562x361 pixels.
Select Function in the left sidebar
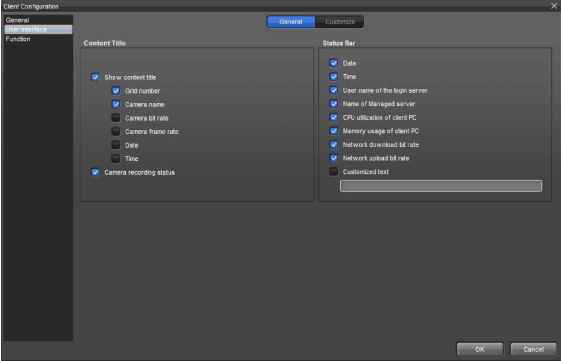point(38,39)
